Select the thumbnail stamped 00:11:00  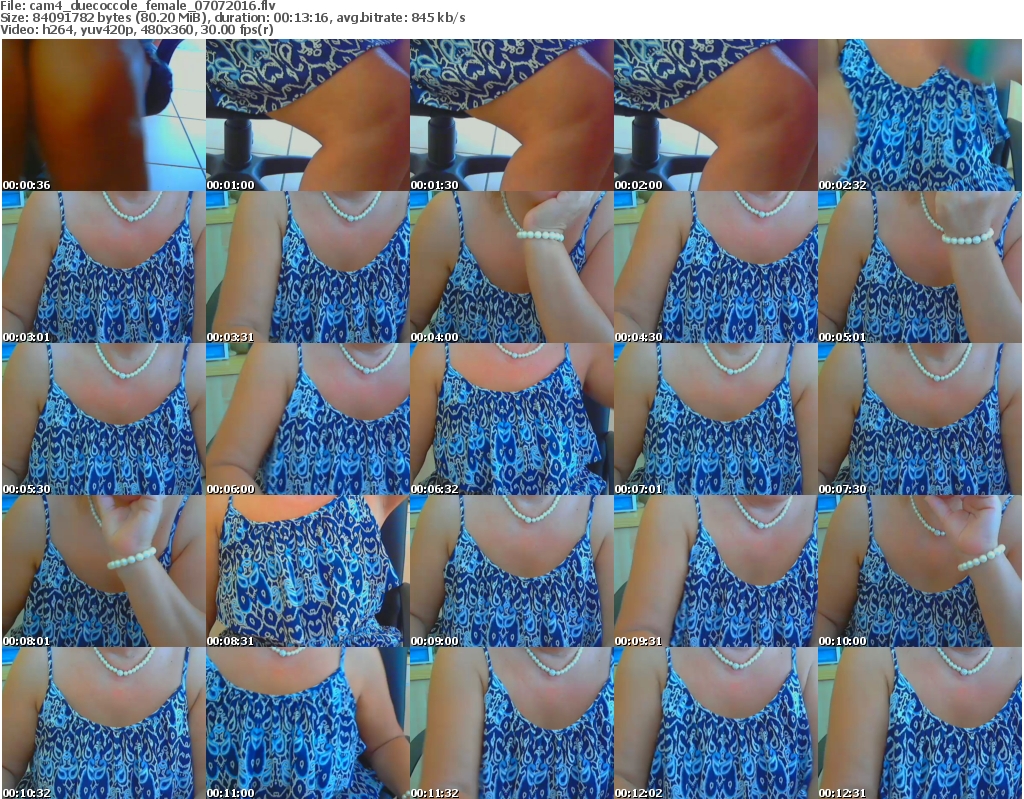click(308, 723)
